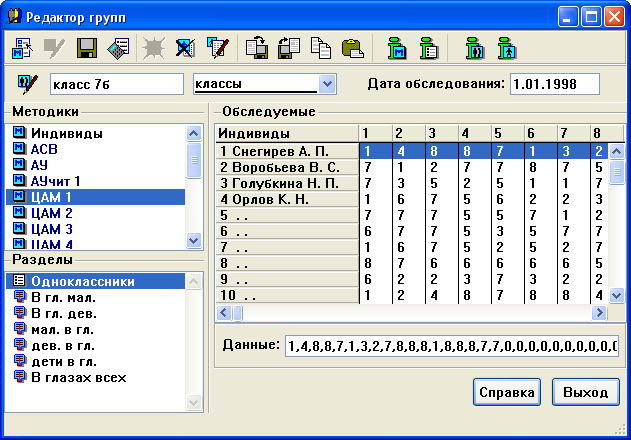Click the green scales icon with one person
The height and width of the screenshot is (440, 631).
tap(507, 49)
